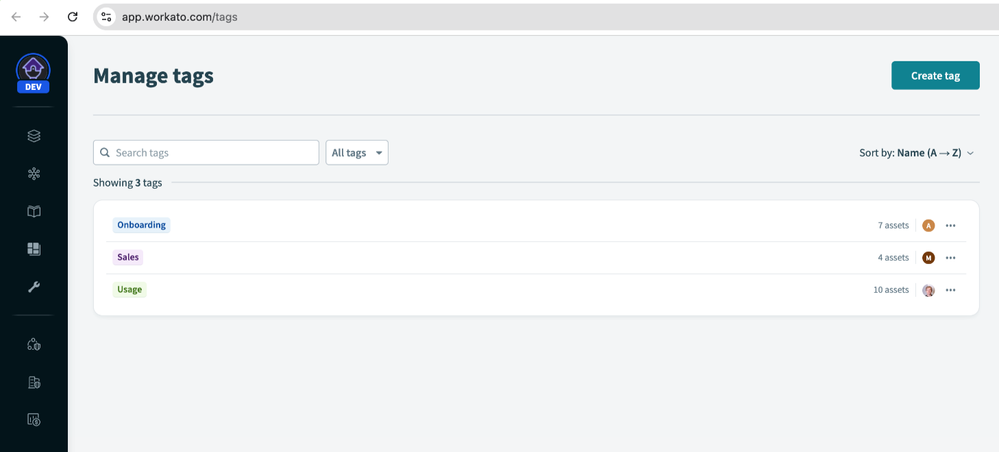
Task: Reload the page with the browser refresh icon
Action: coord(72,17)
